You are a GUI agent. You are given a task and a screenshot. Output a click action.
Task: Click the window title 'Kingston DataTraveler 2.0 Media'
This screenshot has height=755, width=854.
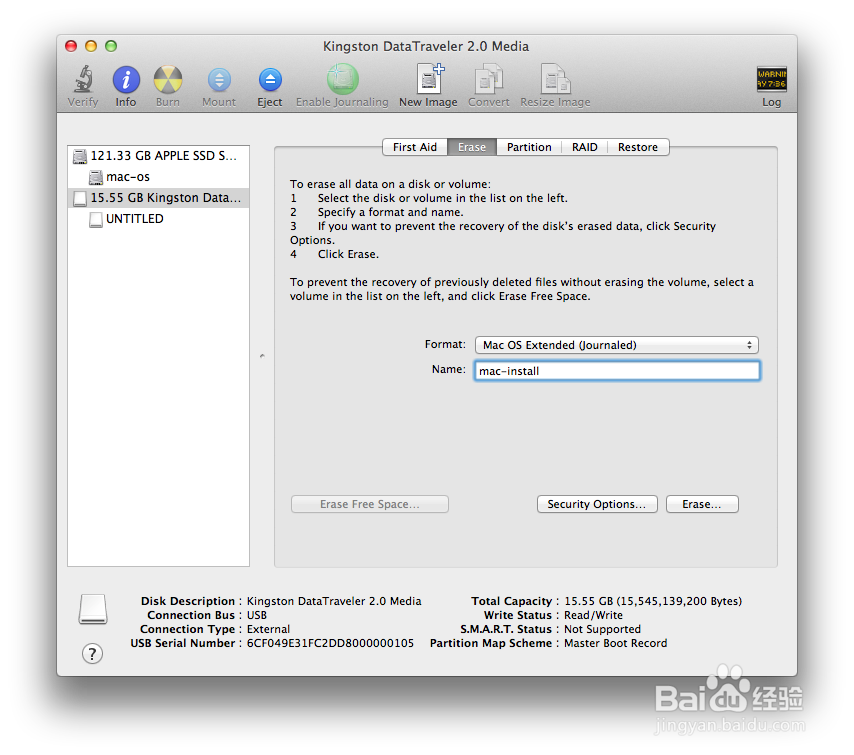point(426,46)
